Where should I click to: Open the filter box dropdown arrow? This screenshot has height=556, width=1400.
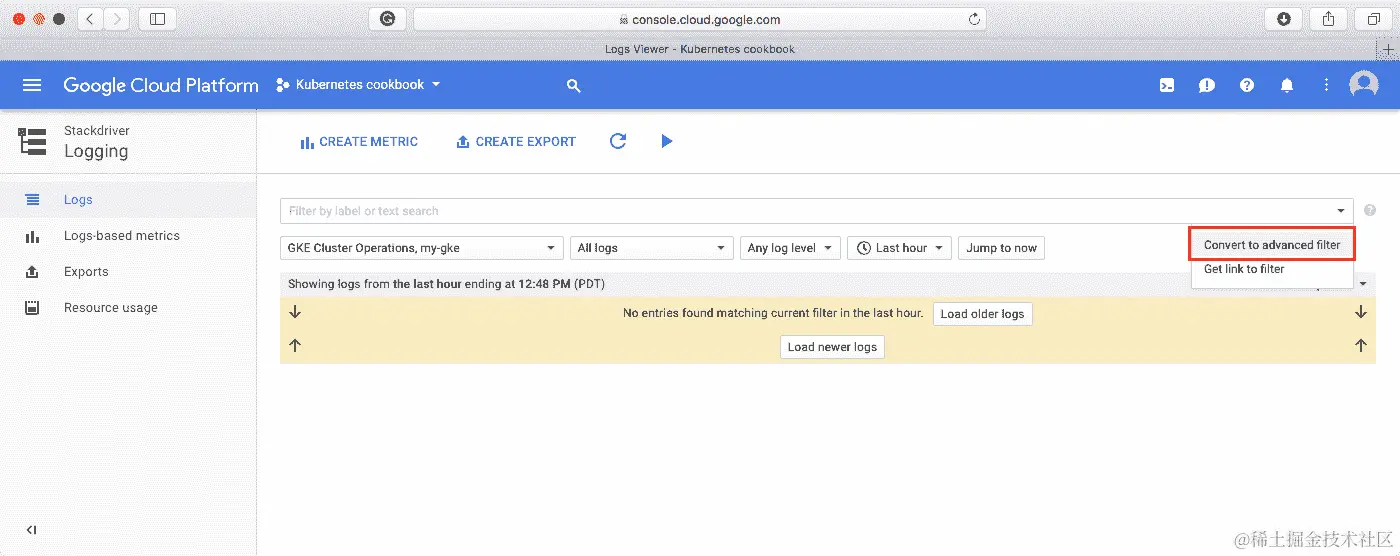(1341, 211)
